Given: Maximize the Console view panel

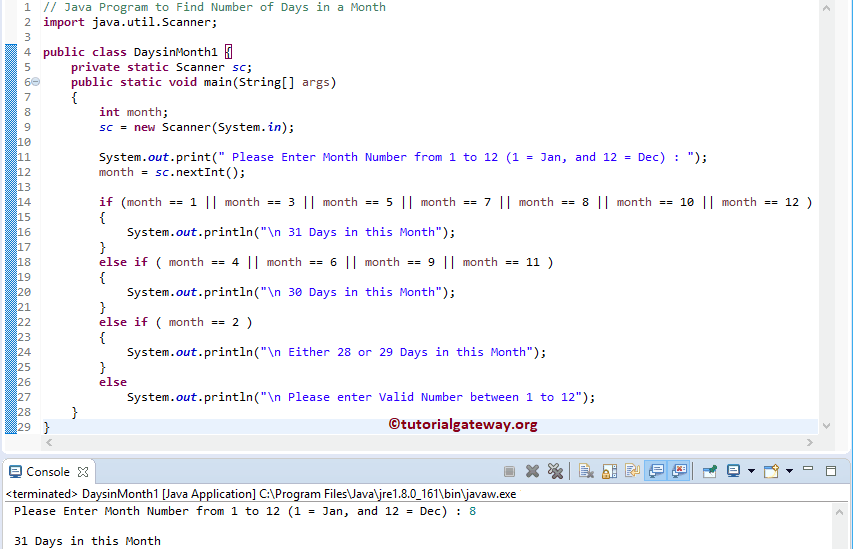Looking at the screenshot, I should [x=831, y=471].
